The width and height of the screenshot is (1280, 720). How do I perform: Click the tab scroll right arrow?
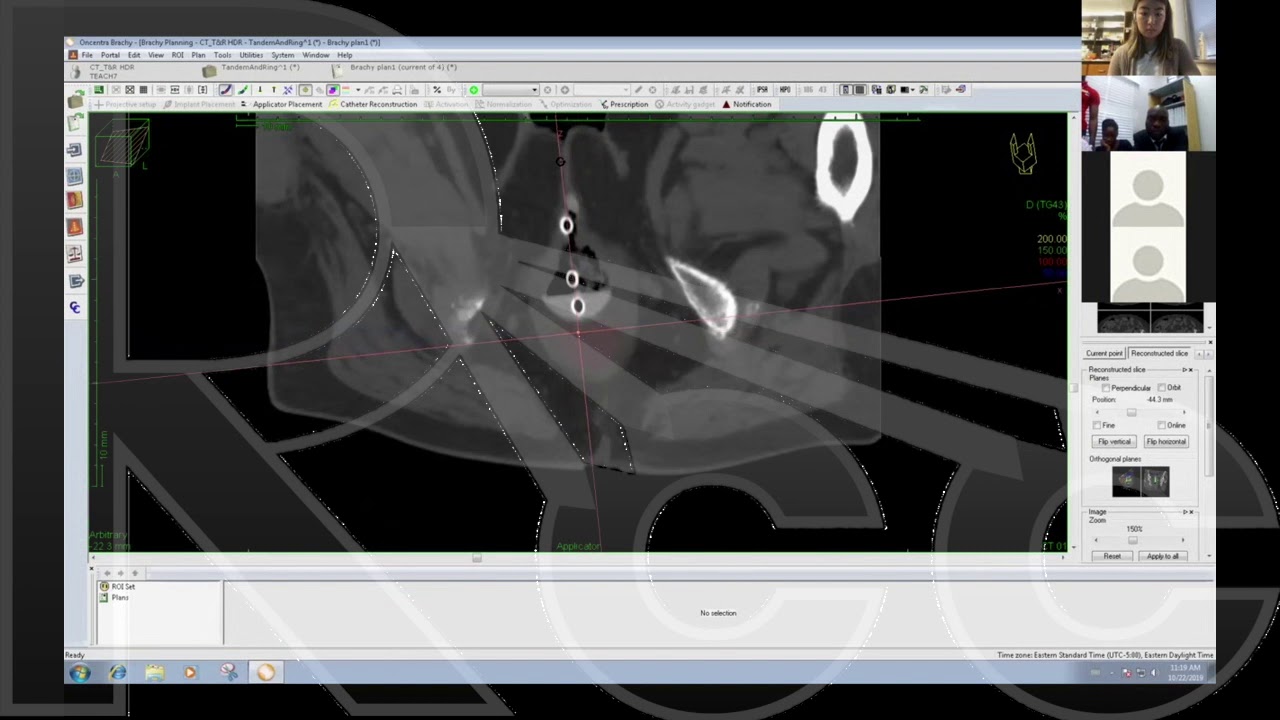pos(1208,353)
